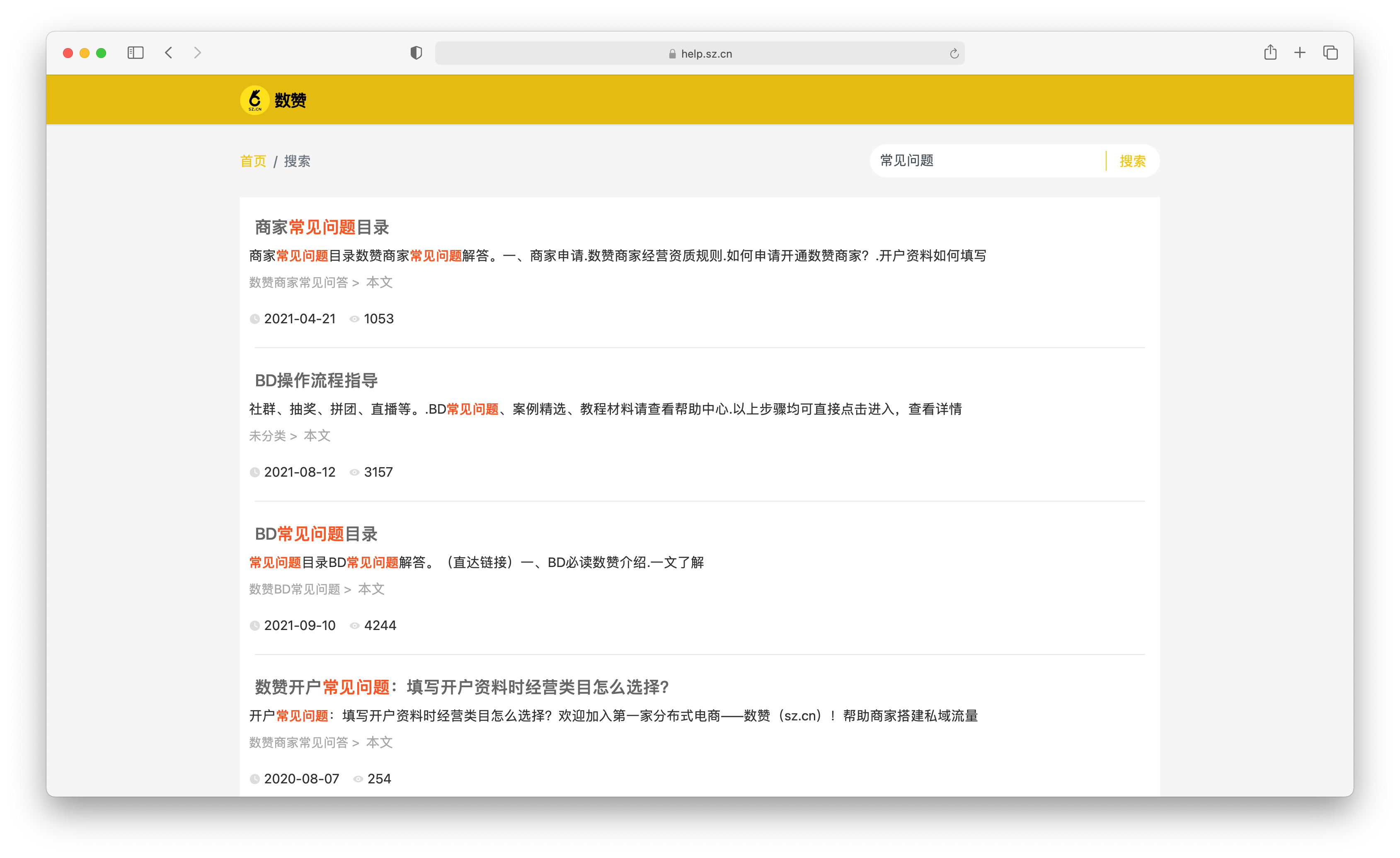Open the privacy shield report icon
1400x858 pixels.
click(x=417, y=53)
